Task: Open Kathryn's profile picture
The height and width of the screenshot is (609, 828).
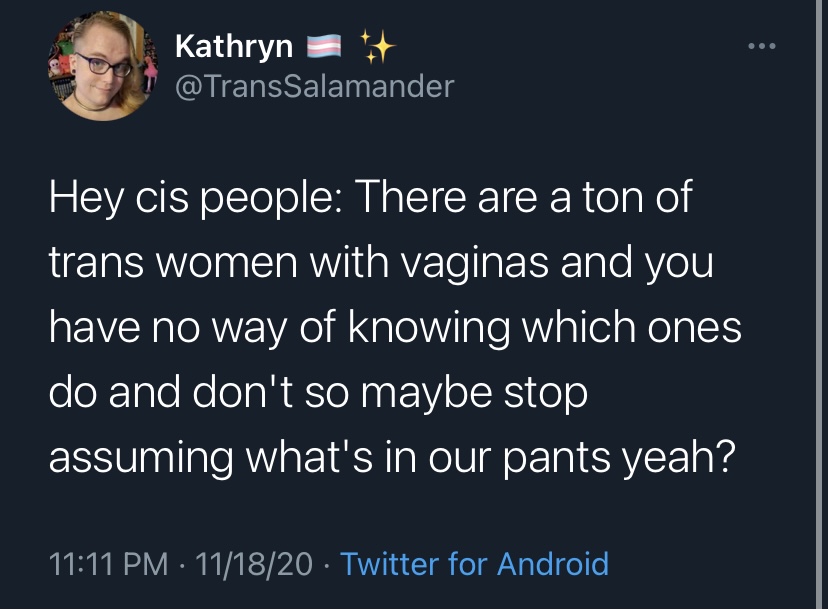Action: pyautogui.click(x=104, y=67)
